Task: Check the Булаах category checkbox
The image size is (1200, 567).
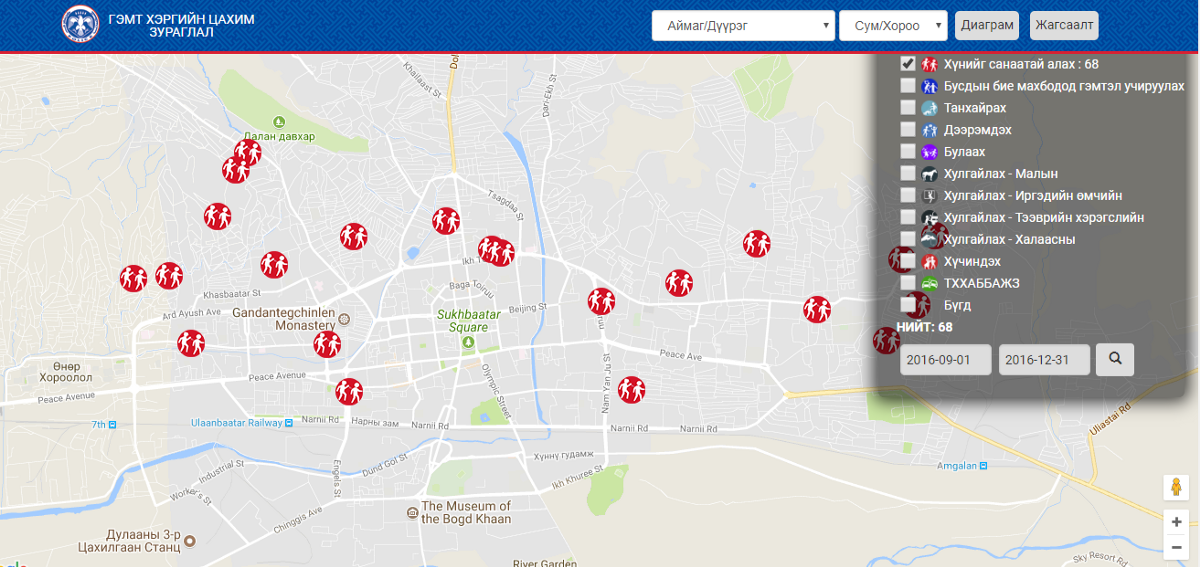Action: point(908,152)
